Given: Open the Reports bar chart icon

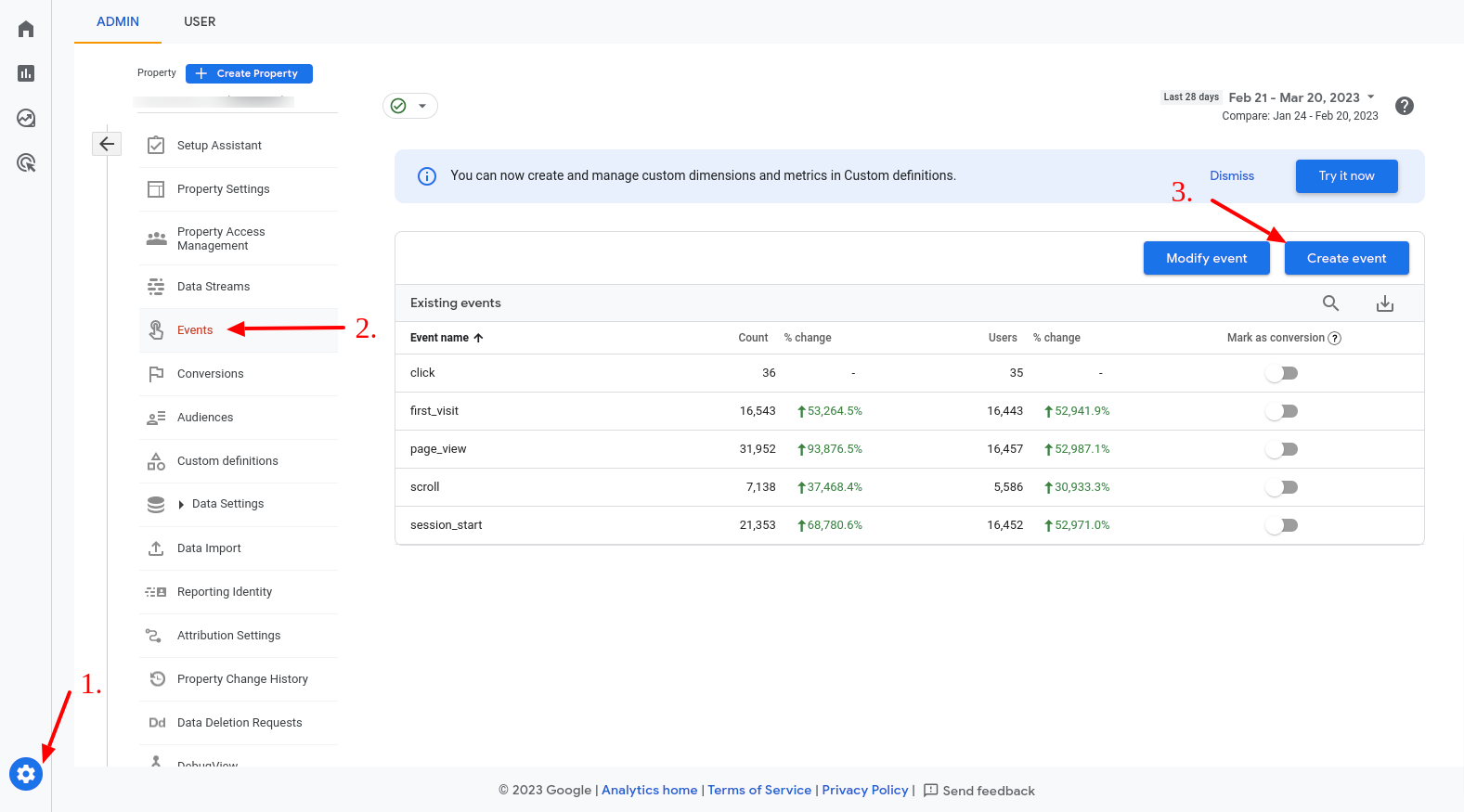Looking at the screenshot, I should (x=26, y=73).
